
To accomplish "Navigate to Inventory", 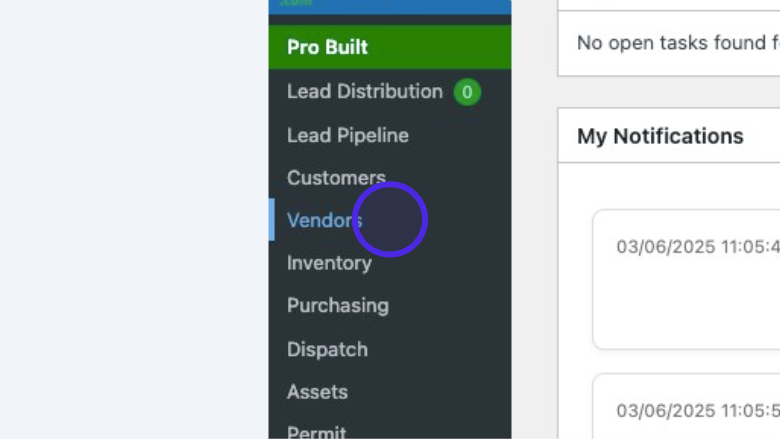I will [329, 263].
